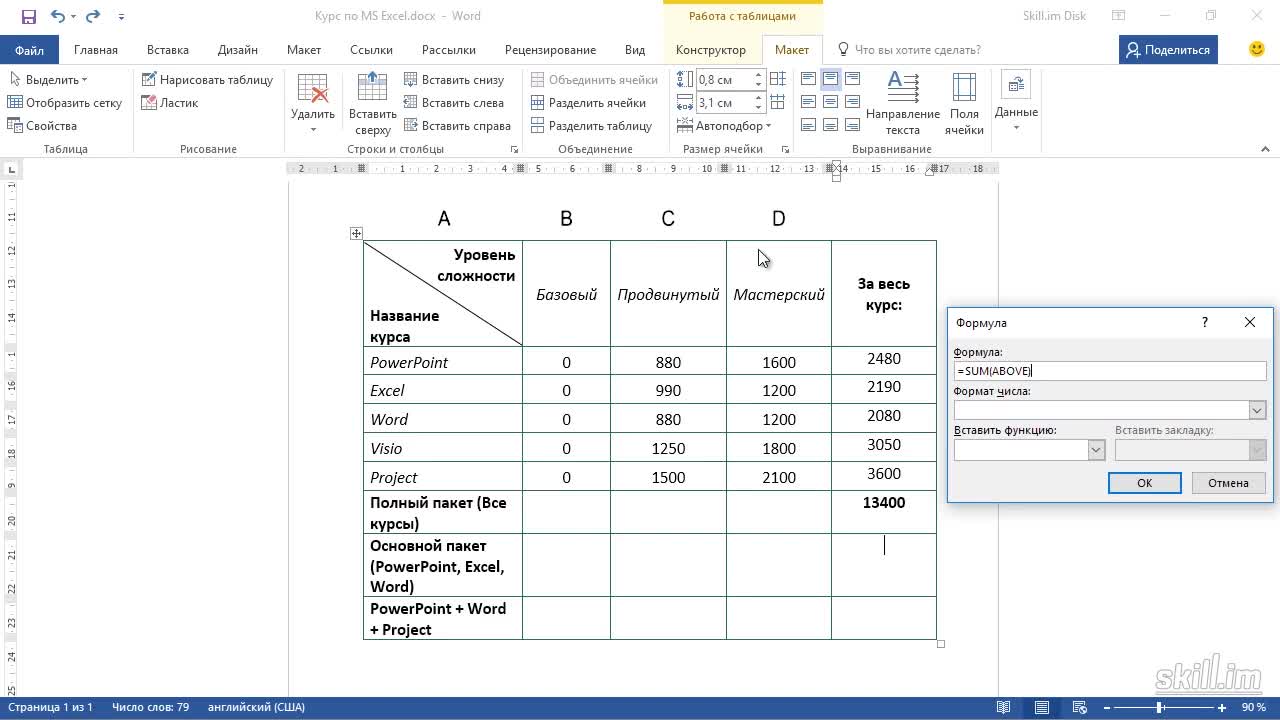The image size is (1280, 720).
Task: Click OK in Formula dialog
Action: coord(1144,483)
